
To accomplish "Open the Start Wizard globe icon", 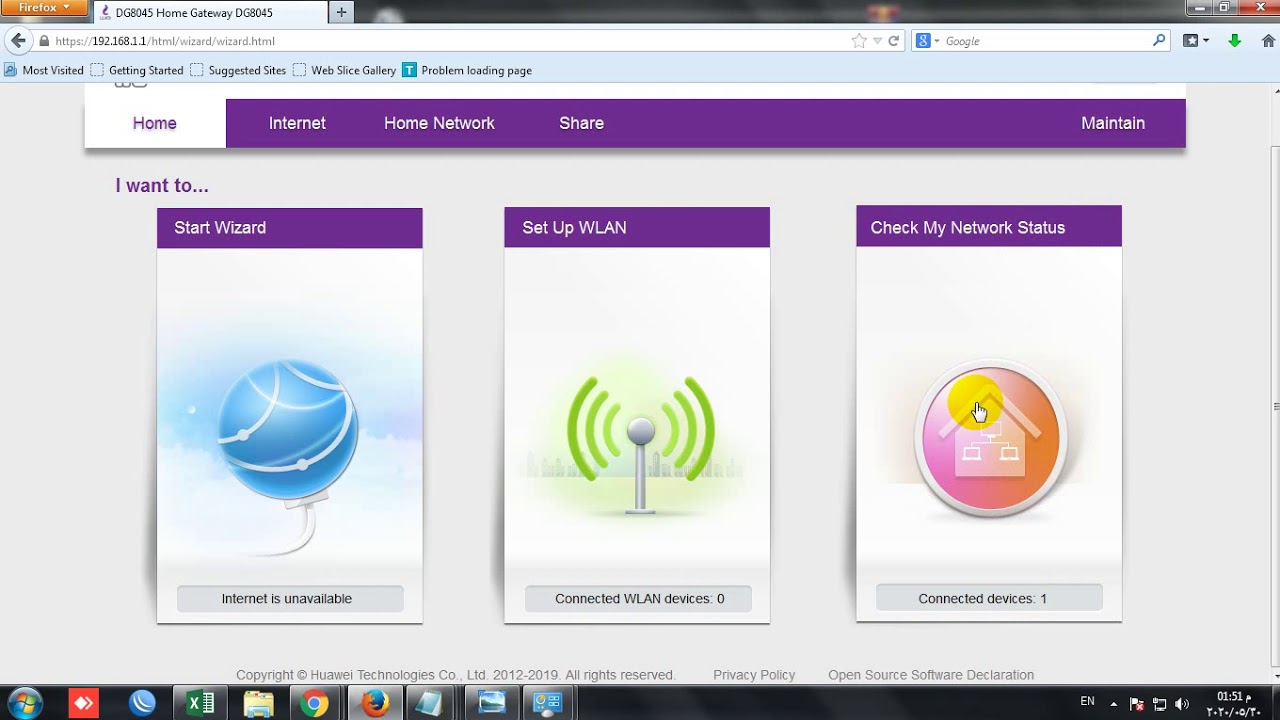I will pyautogui.click(x=288, y=430).
